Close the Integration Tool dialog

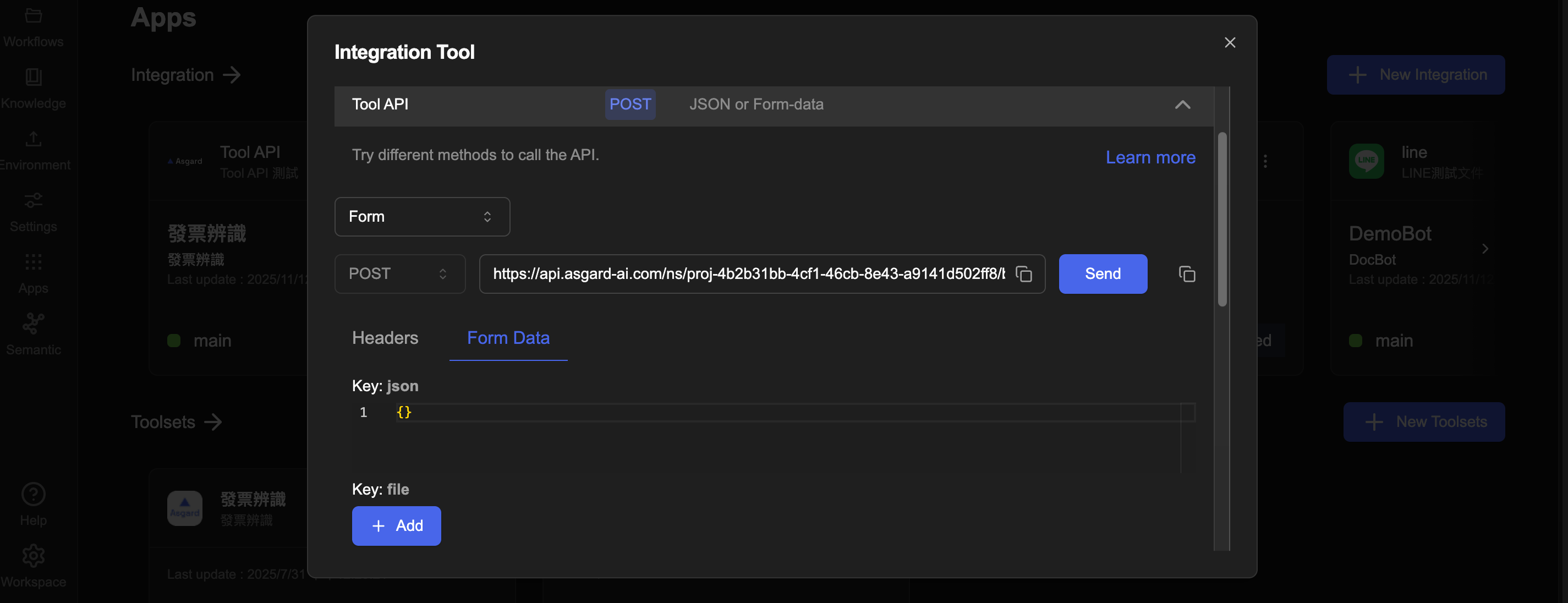(x=1230, y=42)
